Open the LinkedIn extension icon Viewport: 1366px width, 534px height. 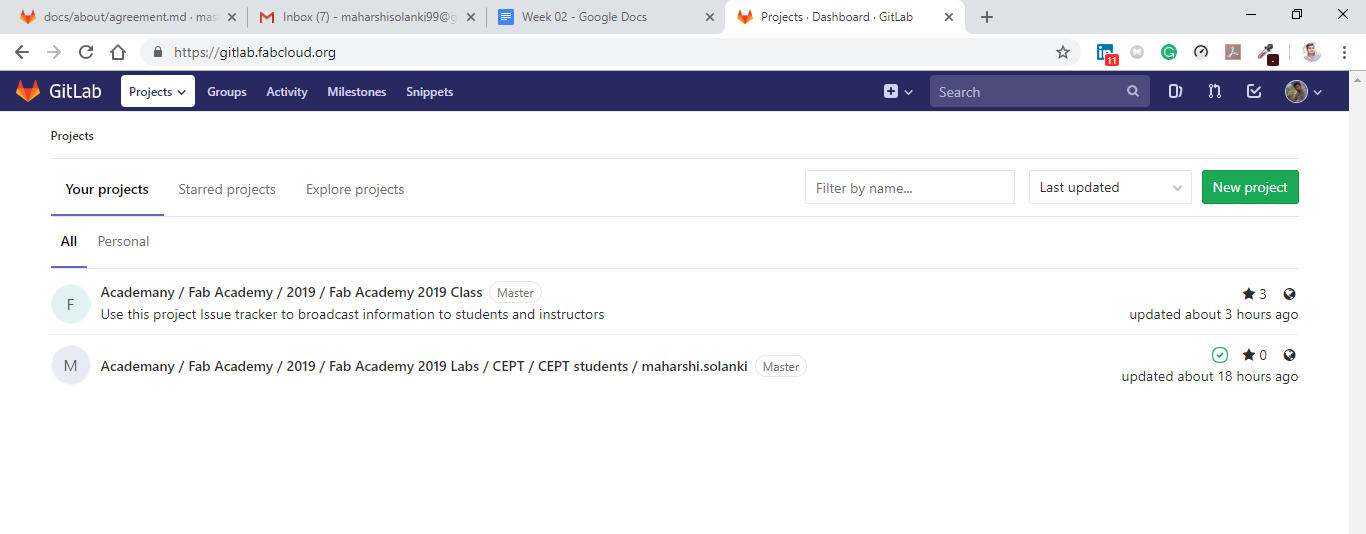click(x=1105, y=52)
